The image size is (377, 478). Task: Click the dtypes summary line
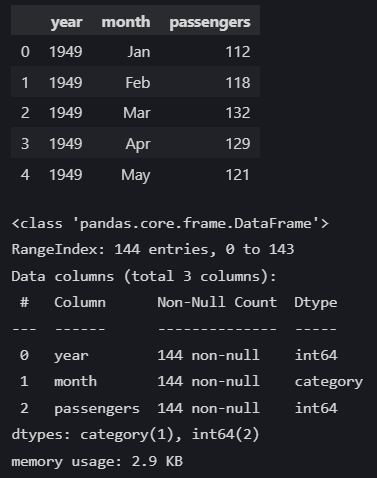coord(135,435)
